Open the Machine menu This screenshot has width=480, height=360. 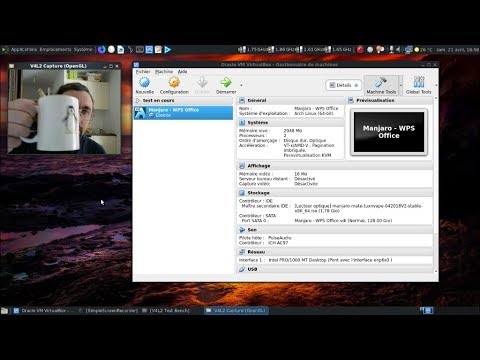click(164, 72)
